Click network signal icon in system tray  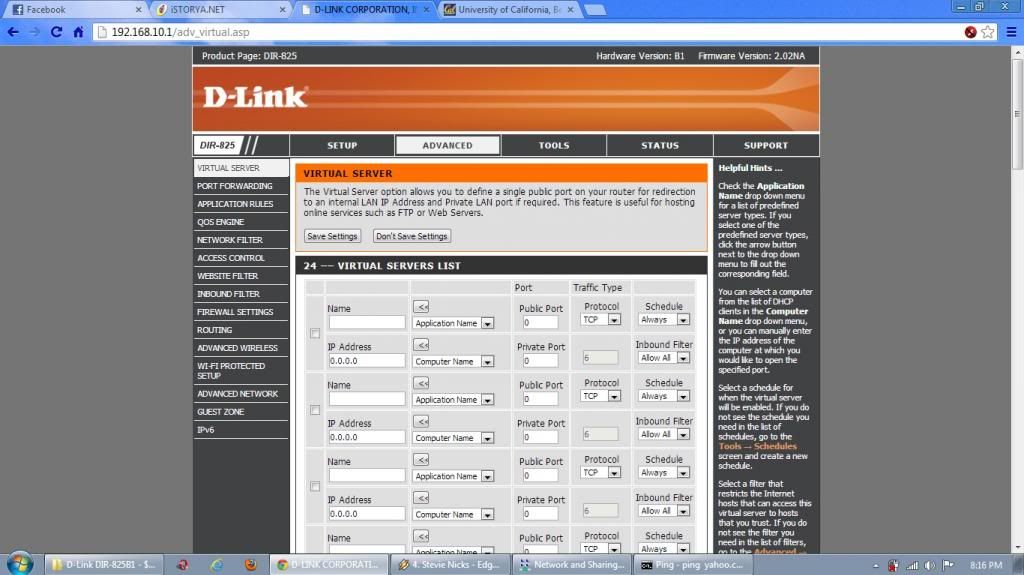coord(912,565)
